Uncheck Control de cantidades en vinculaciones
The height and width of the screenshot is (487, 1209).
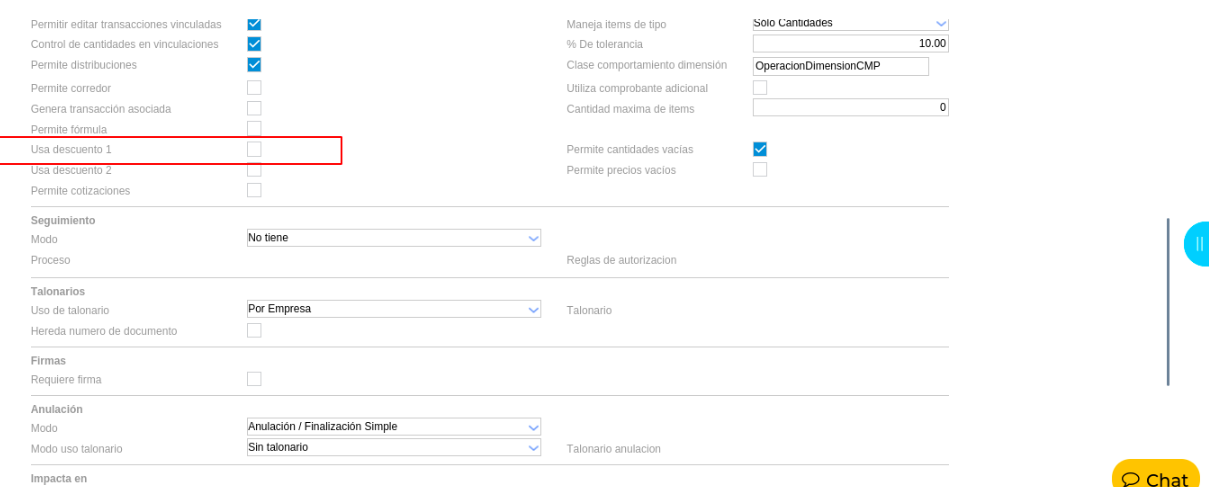(254, 44)
